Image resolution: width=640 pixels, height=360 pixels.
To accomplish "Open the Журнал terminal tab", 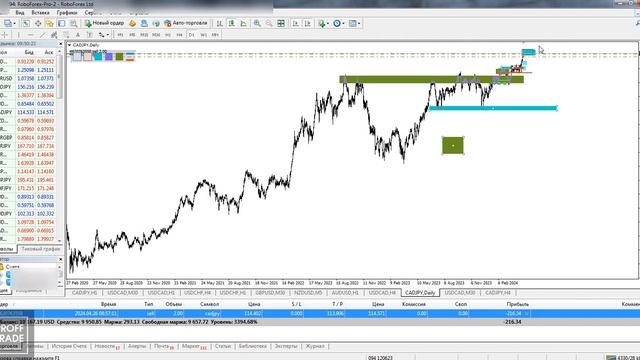I will (315, 346).
